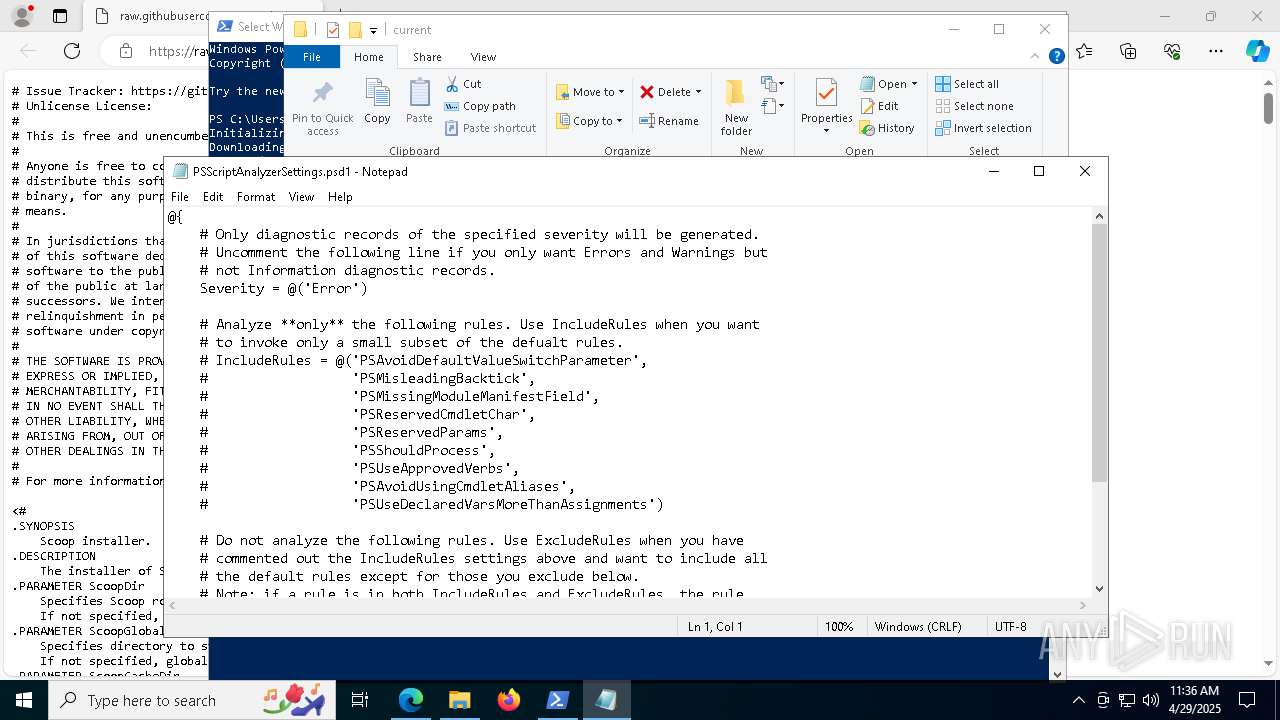Screen dimensions: 1280x720
Task: Switch to Explorer View tab
Action: click(483, 57)
